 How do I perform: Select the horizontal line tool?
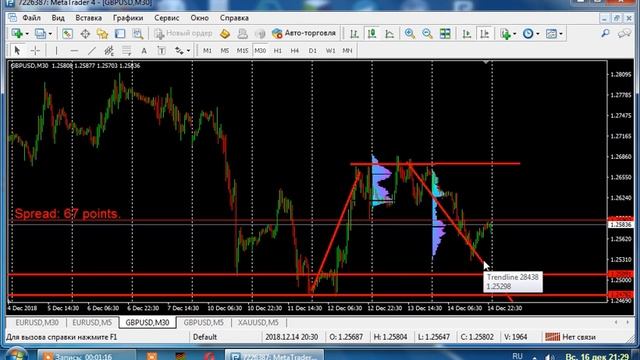(x=74, y=51)
